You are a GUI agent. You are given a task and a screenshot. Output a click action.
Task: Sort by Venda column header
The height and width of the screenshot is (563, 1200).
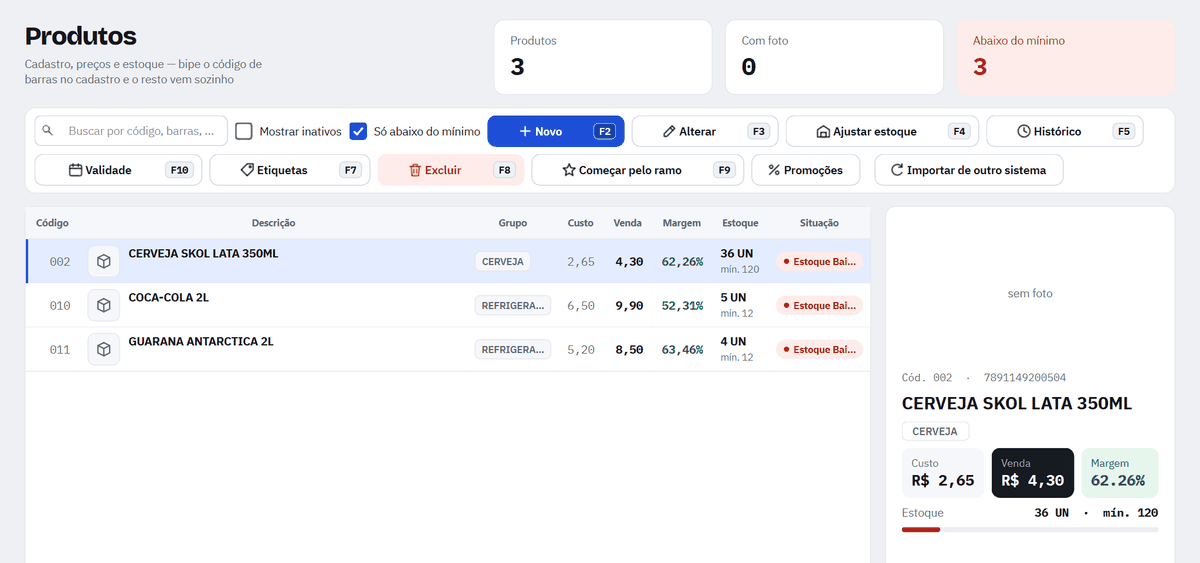[x=628, y=223]
